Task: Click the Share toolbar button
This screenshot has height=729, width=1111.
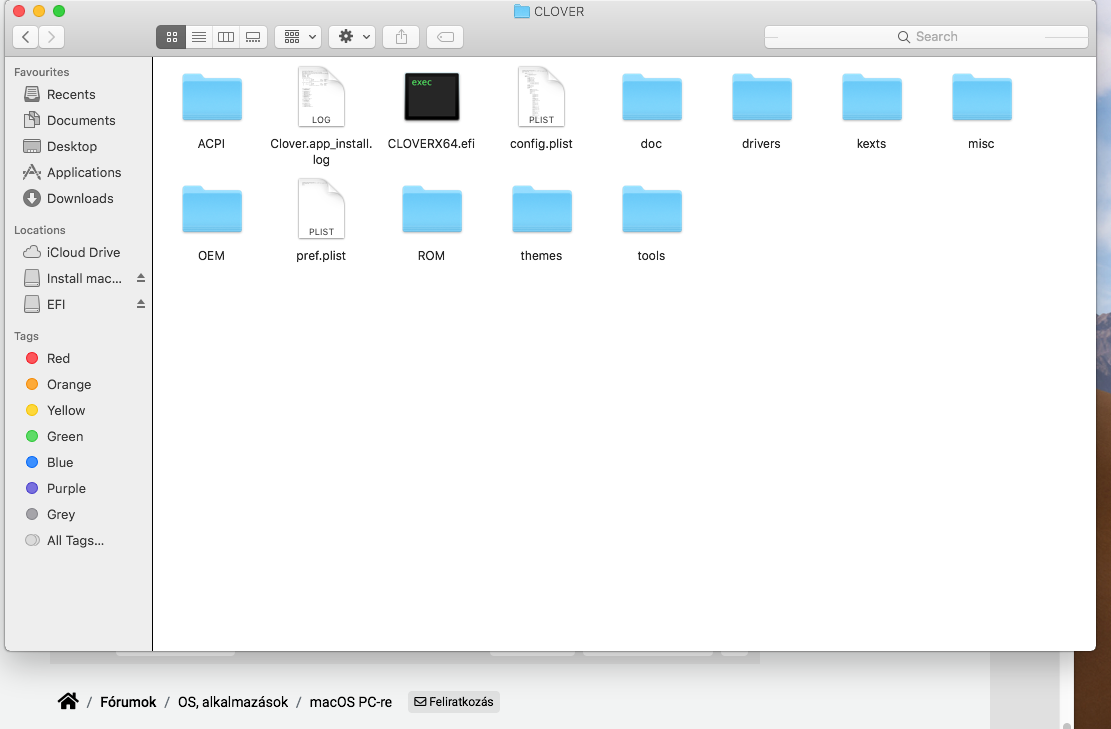Action: 401,37
